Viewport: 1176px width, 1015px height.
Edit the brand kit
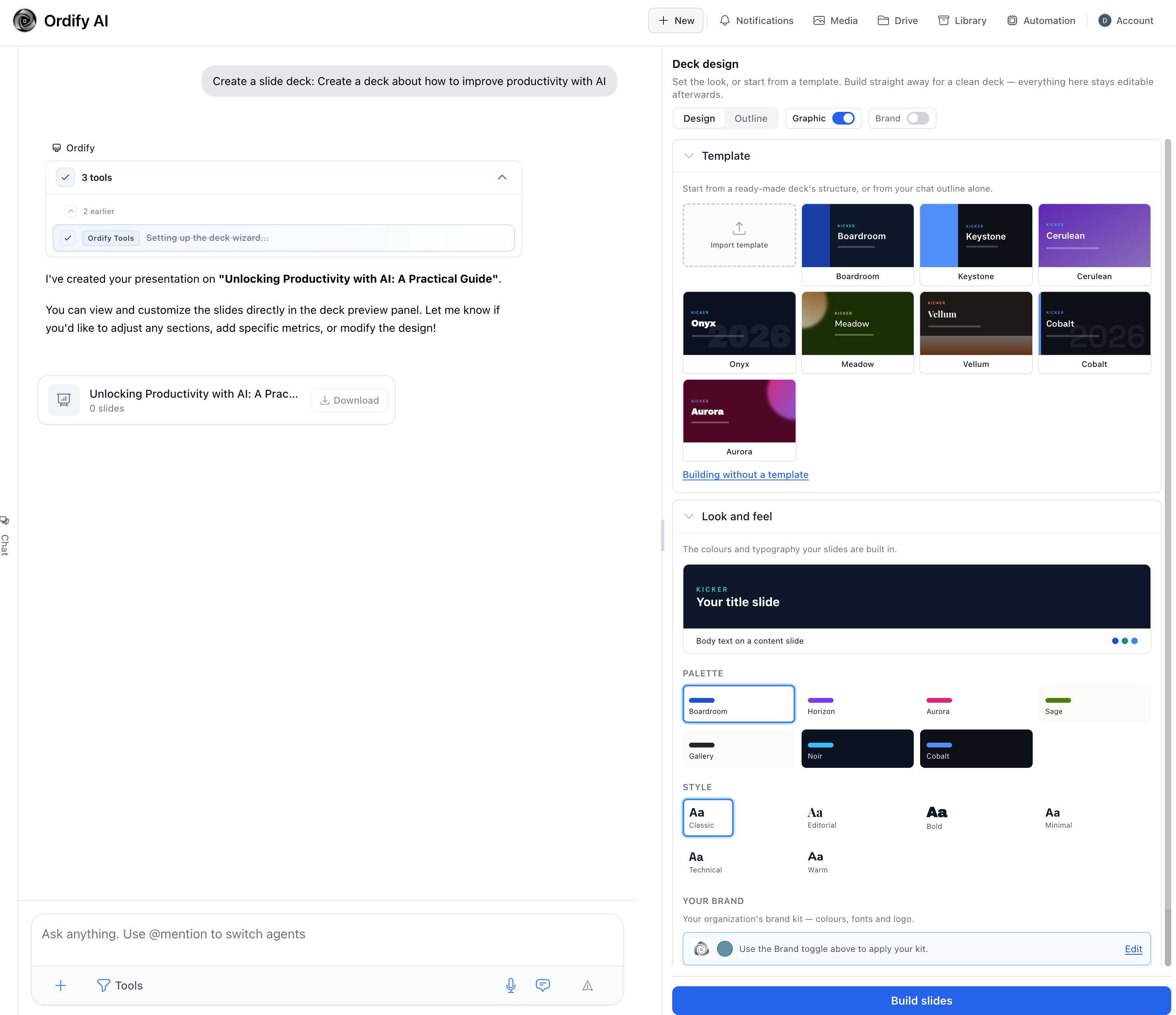(1133, 949)
